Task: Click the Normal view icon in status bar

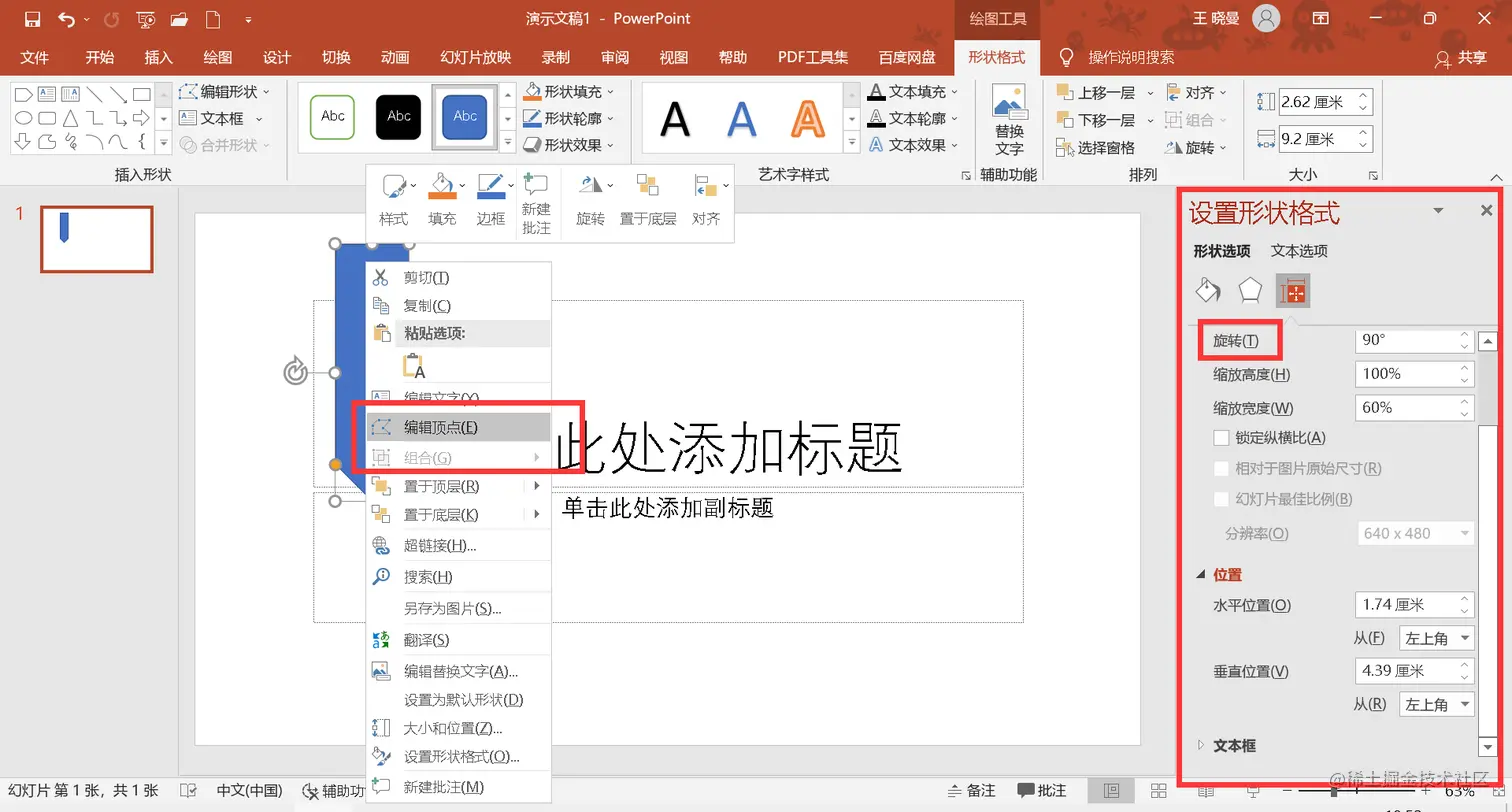Action: pos(1111,790)
